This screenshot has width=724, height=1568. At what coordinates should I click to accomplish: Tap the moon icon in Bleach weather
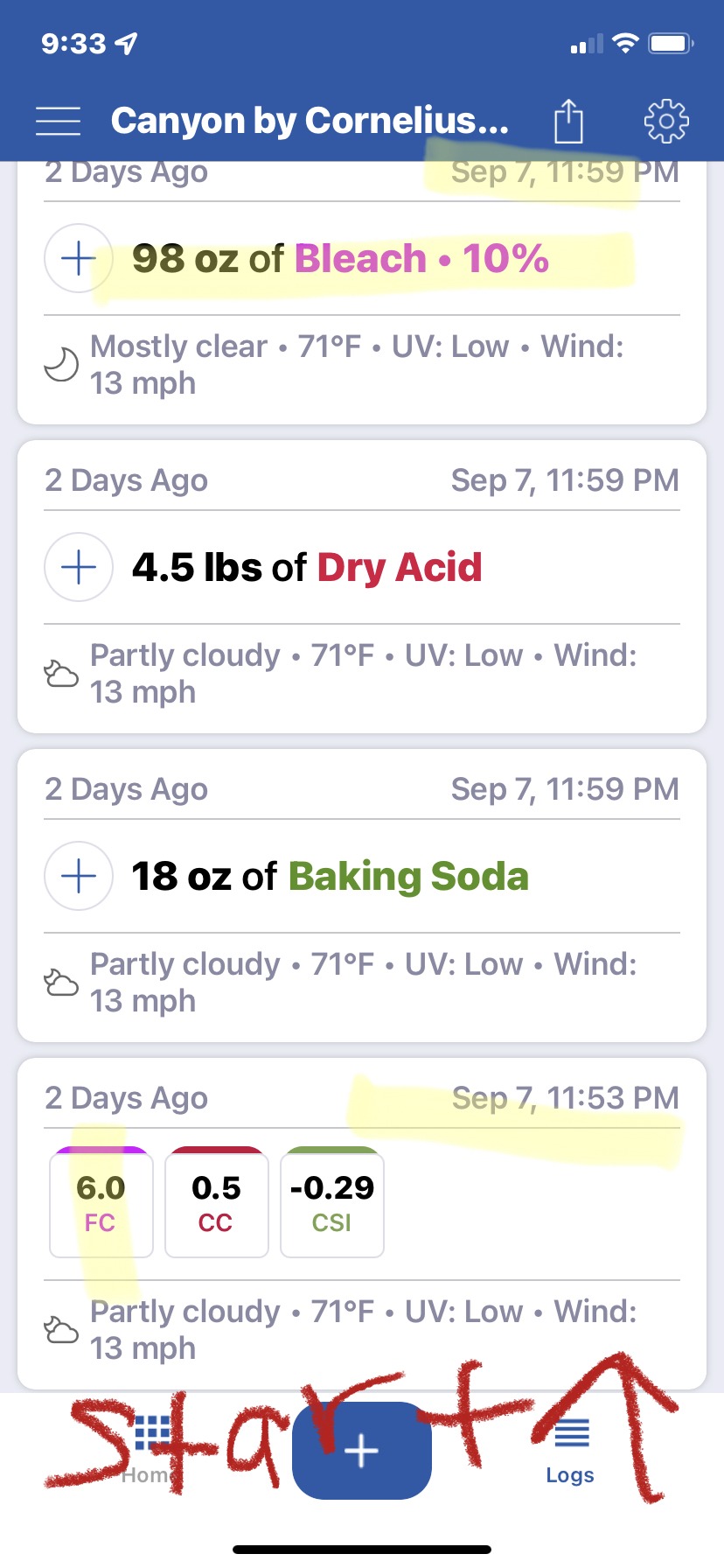(61, 365)
